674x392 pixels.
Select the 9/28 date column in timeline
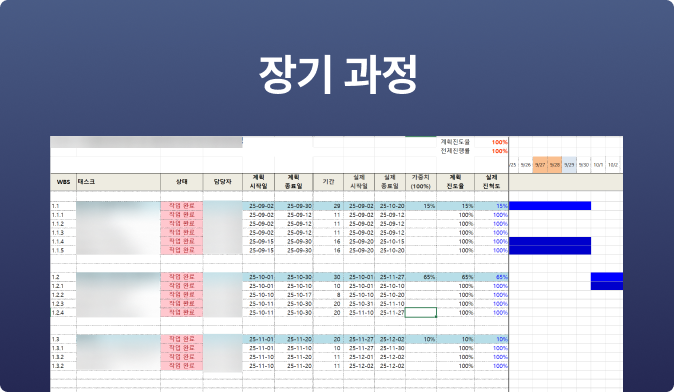(x=555, y=165)
